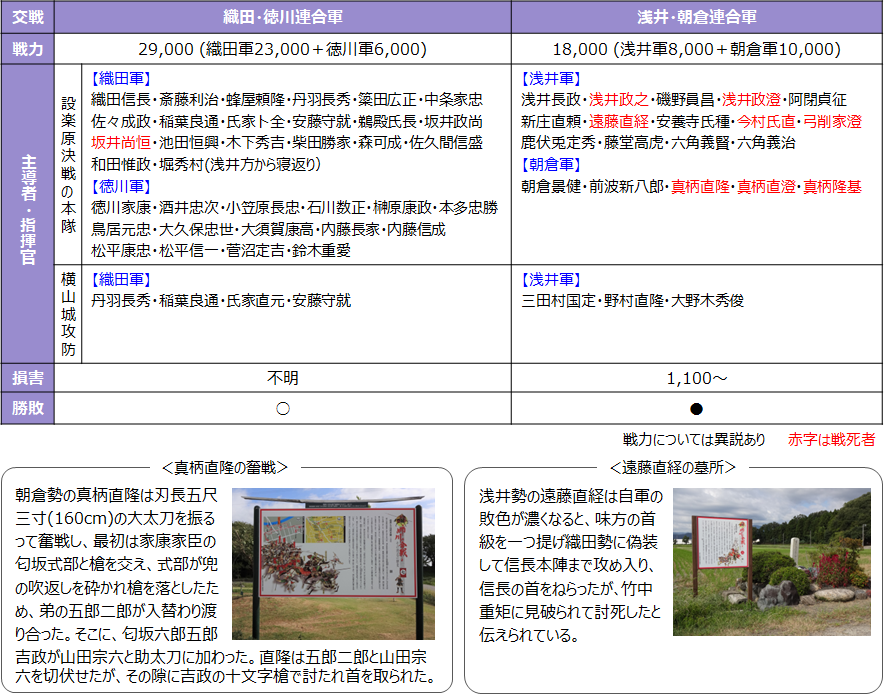
Task: Click the 横山城攻防 sub-row label
Action: click(68, 312)
